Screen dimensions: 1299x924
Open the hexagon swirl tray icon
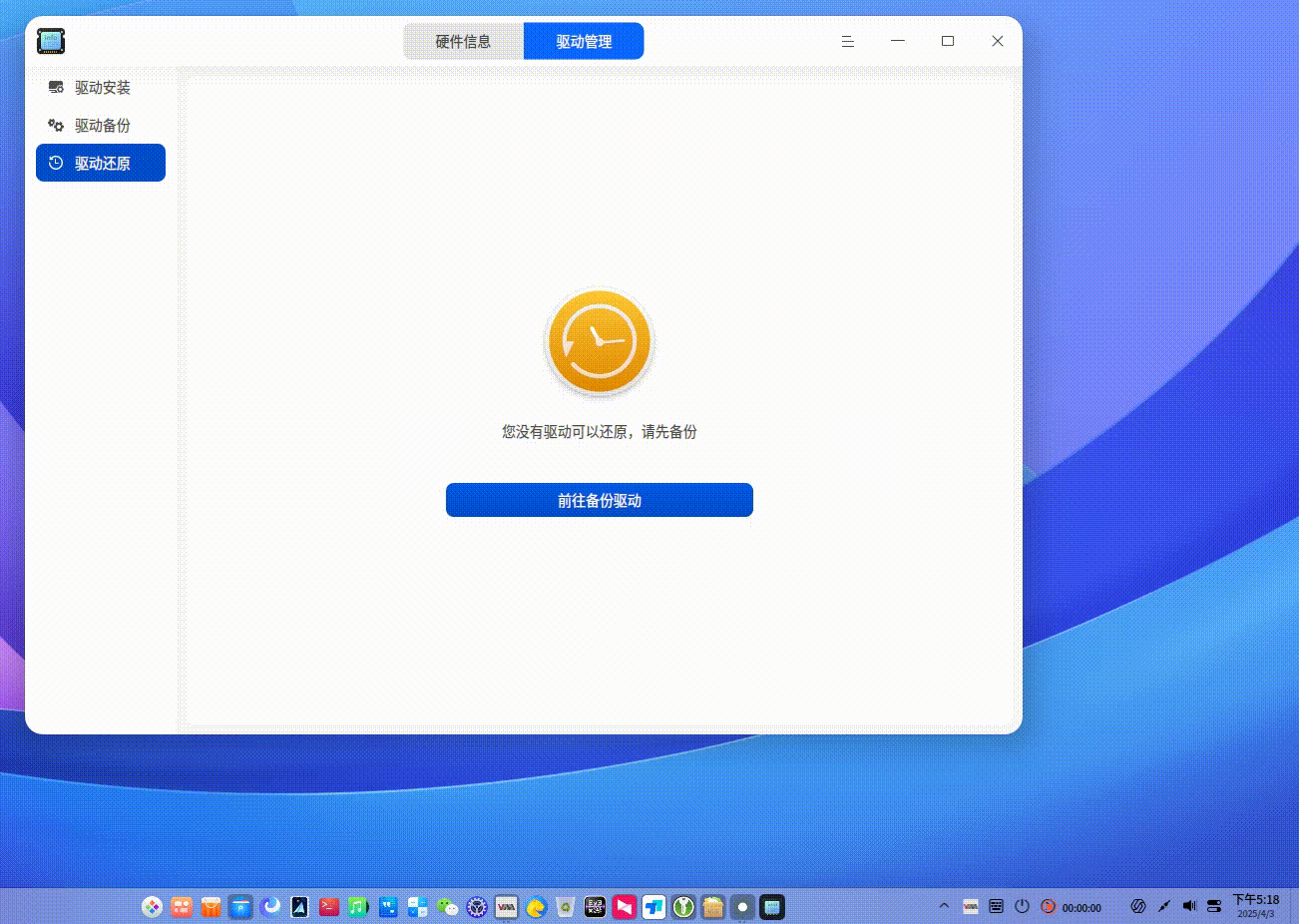click(x=1138, y=906)
